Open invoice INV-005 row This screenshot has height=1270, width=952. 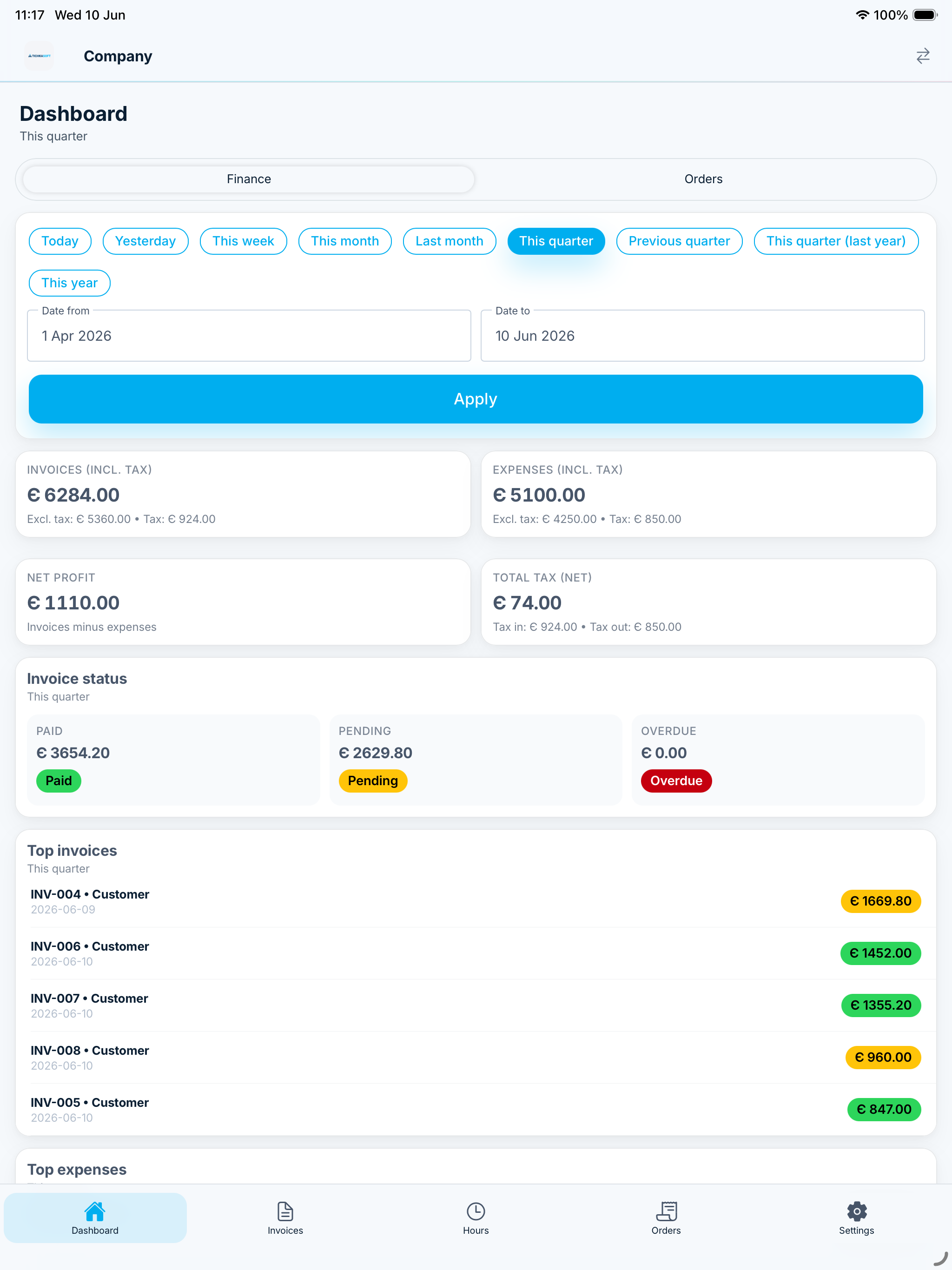(476, 1109)
